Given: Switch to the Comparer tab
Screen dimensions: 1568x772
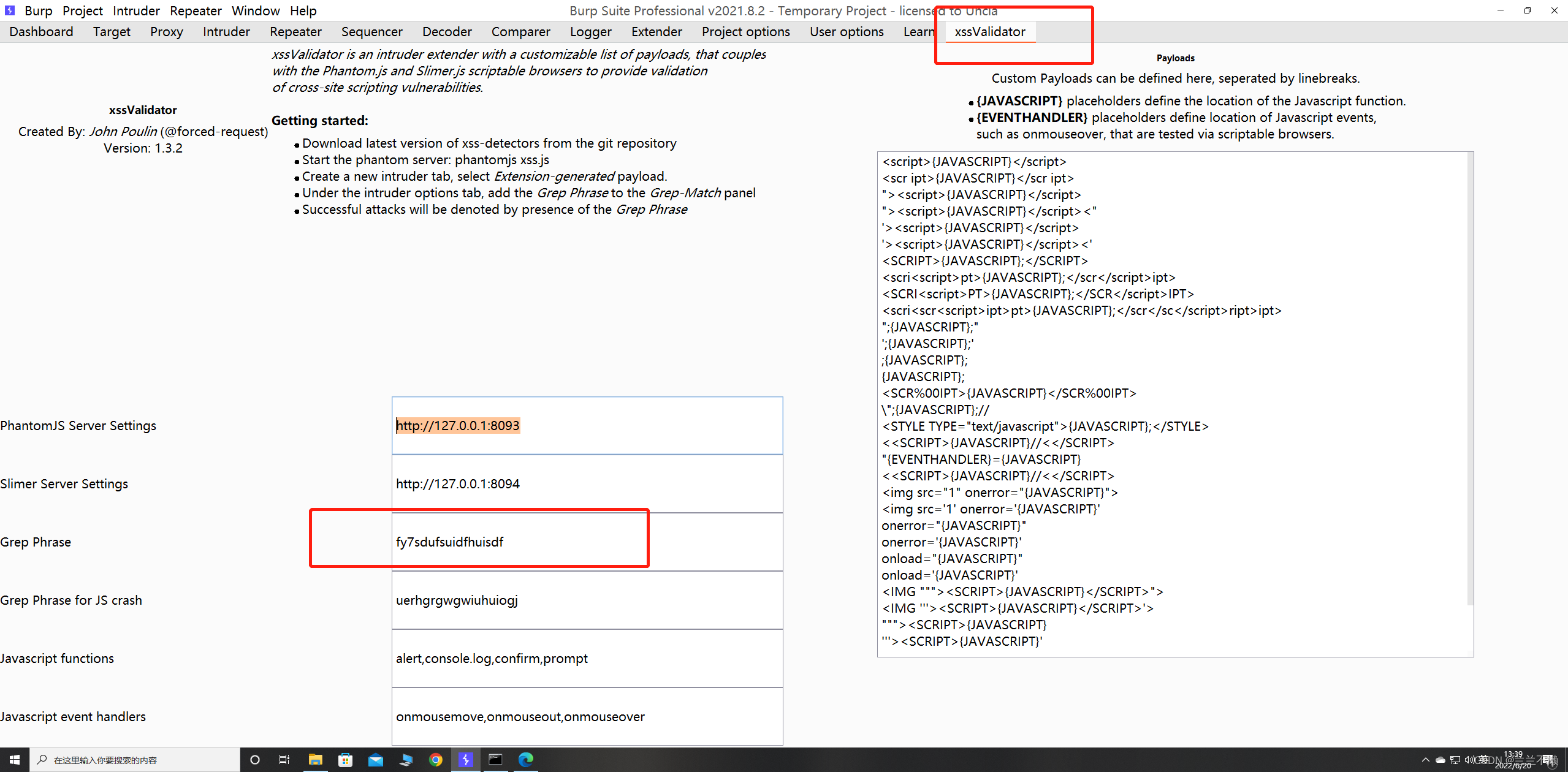Looking at the screenshot, I should (x=521, y=32).
